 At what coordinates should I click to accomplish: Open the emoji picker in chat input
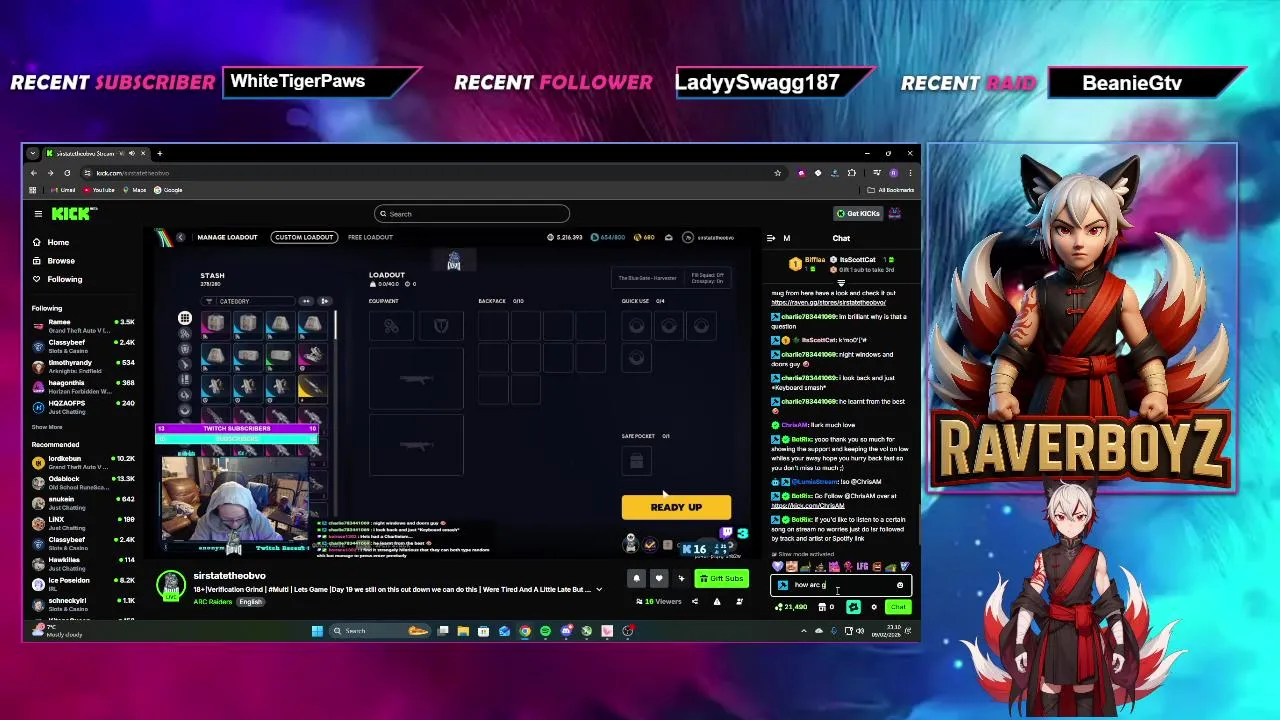[x=900, y=585]
